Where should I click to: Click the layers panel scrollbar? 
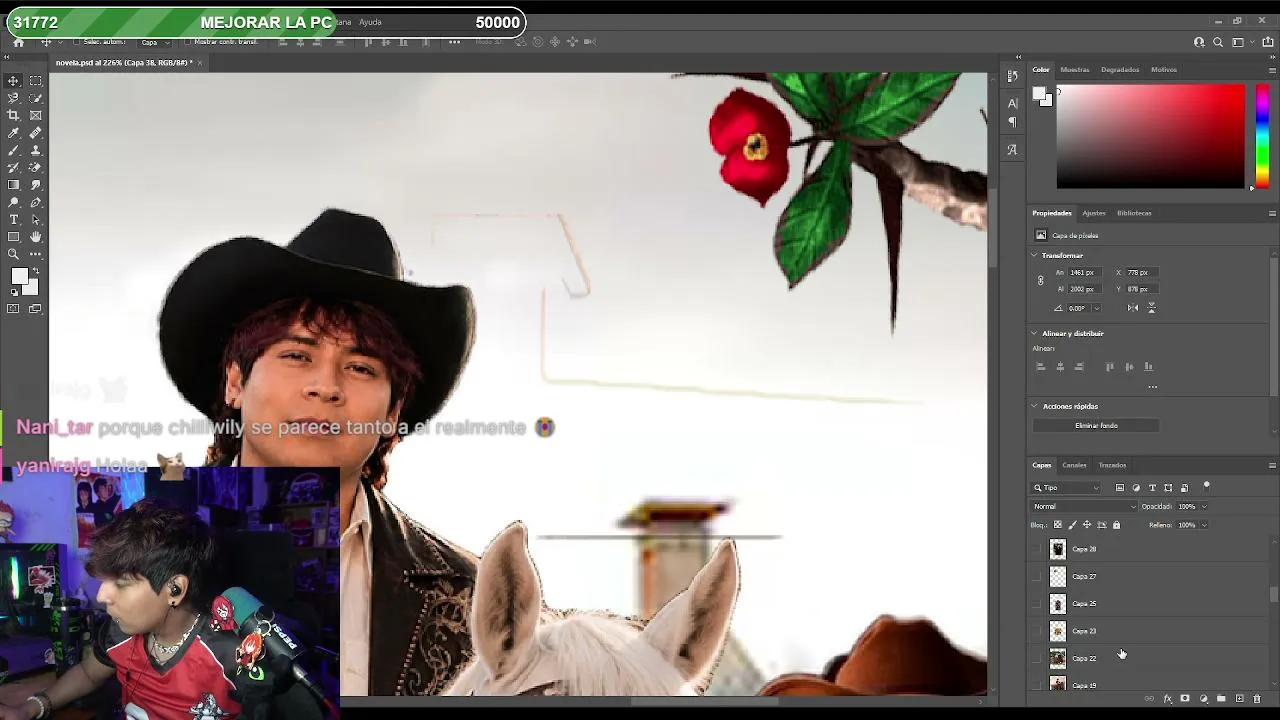tap(1273, 594)
